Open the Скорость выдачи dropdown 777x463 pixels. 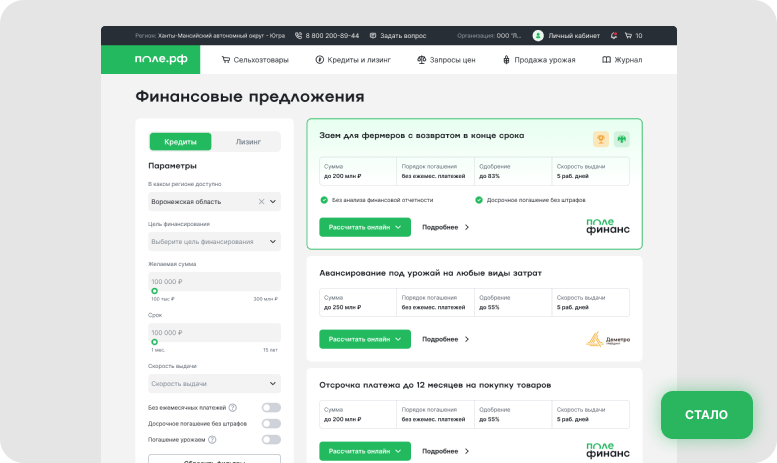[214, 384]
